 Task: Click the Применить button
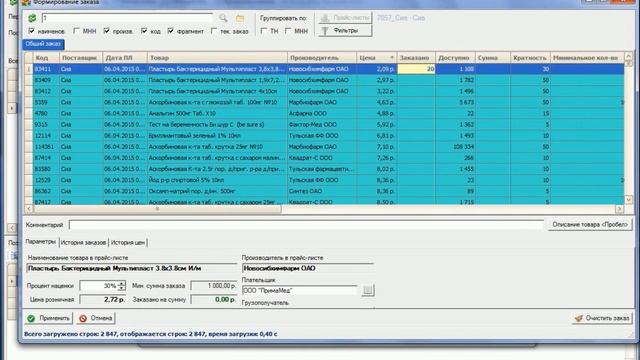click(x=49, y=318)
